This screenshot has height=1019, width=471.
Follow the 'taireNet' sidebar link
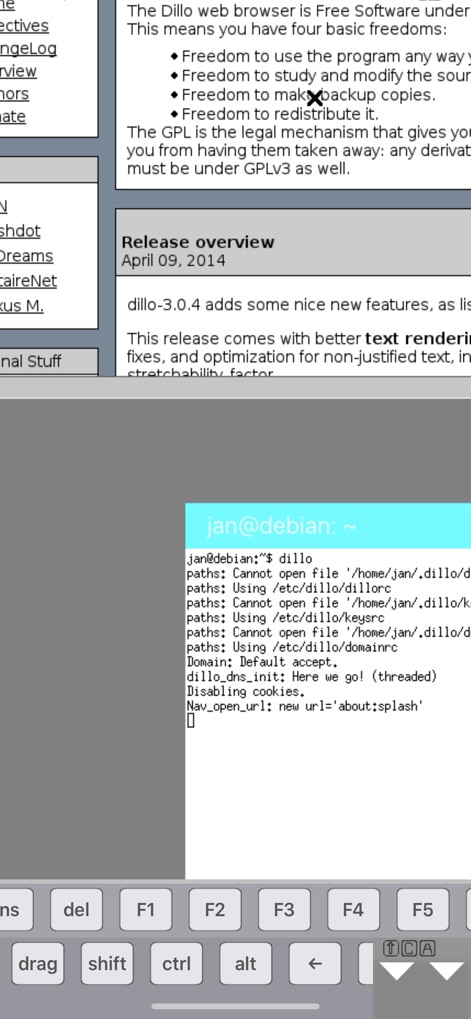(x=28, y=280)
